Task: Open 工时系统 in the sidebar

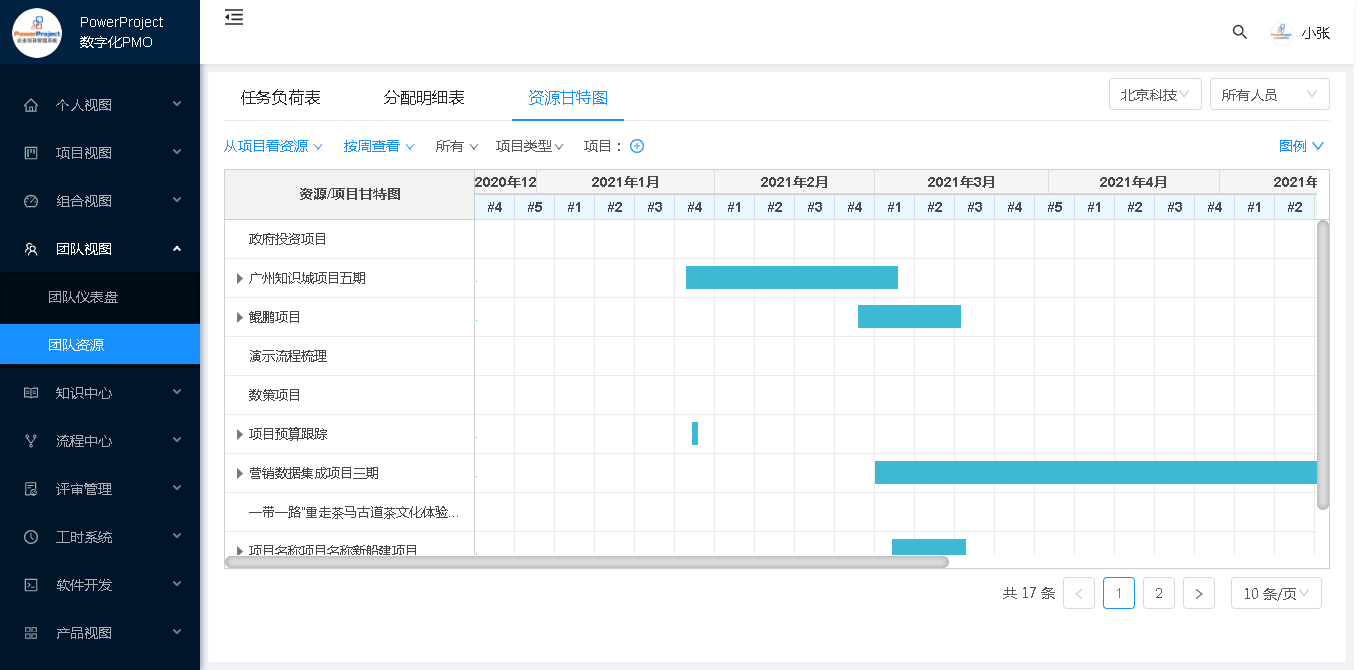Action: (100, 537)
